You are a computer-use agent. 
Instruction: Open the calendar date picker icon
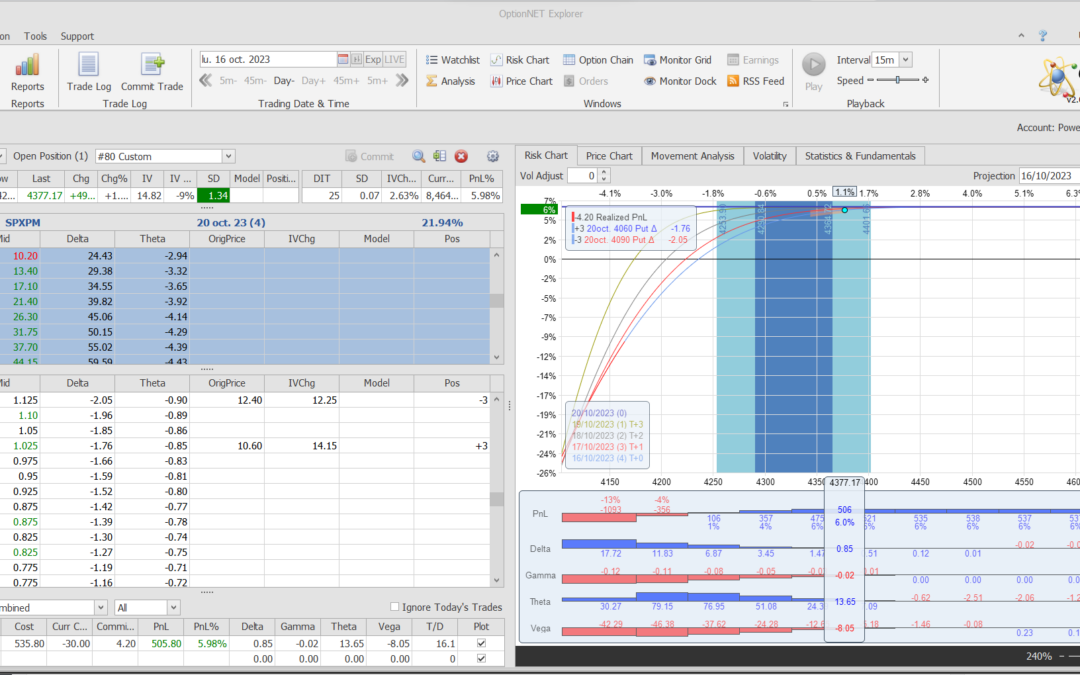[x=343, y=60]
